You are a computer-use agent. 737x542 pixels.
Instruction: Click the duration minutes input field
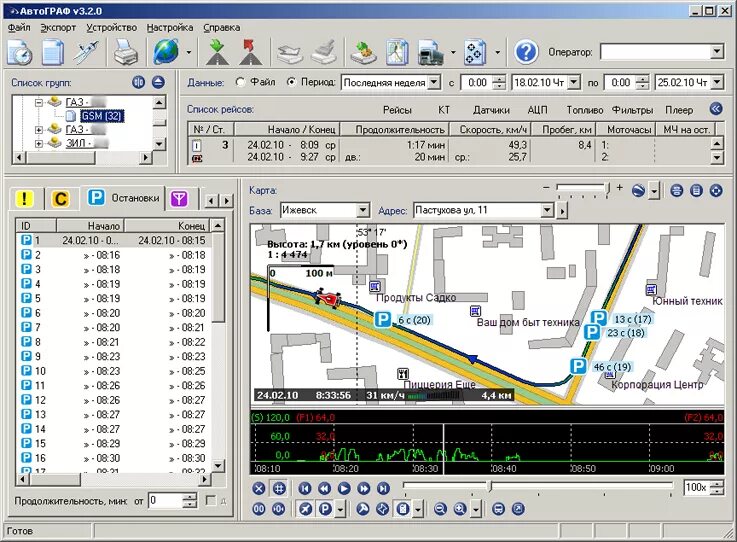[x=165, y=500]
